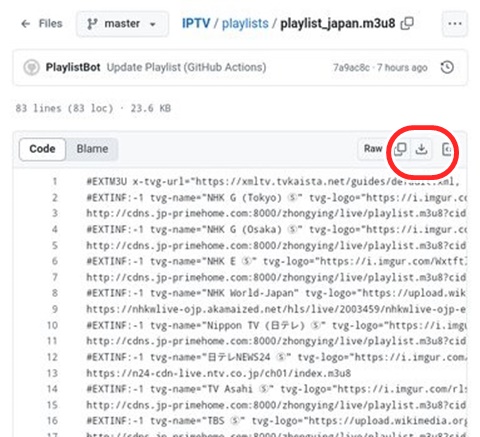Screen dimensions: 480x437
Task: Download raw file icon
Action: click(x=421, y=149)
